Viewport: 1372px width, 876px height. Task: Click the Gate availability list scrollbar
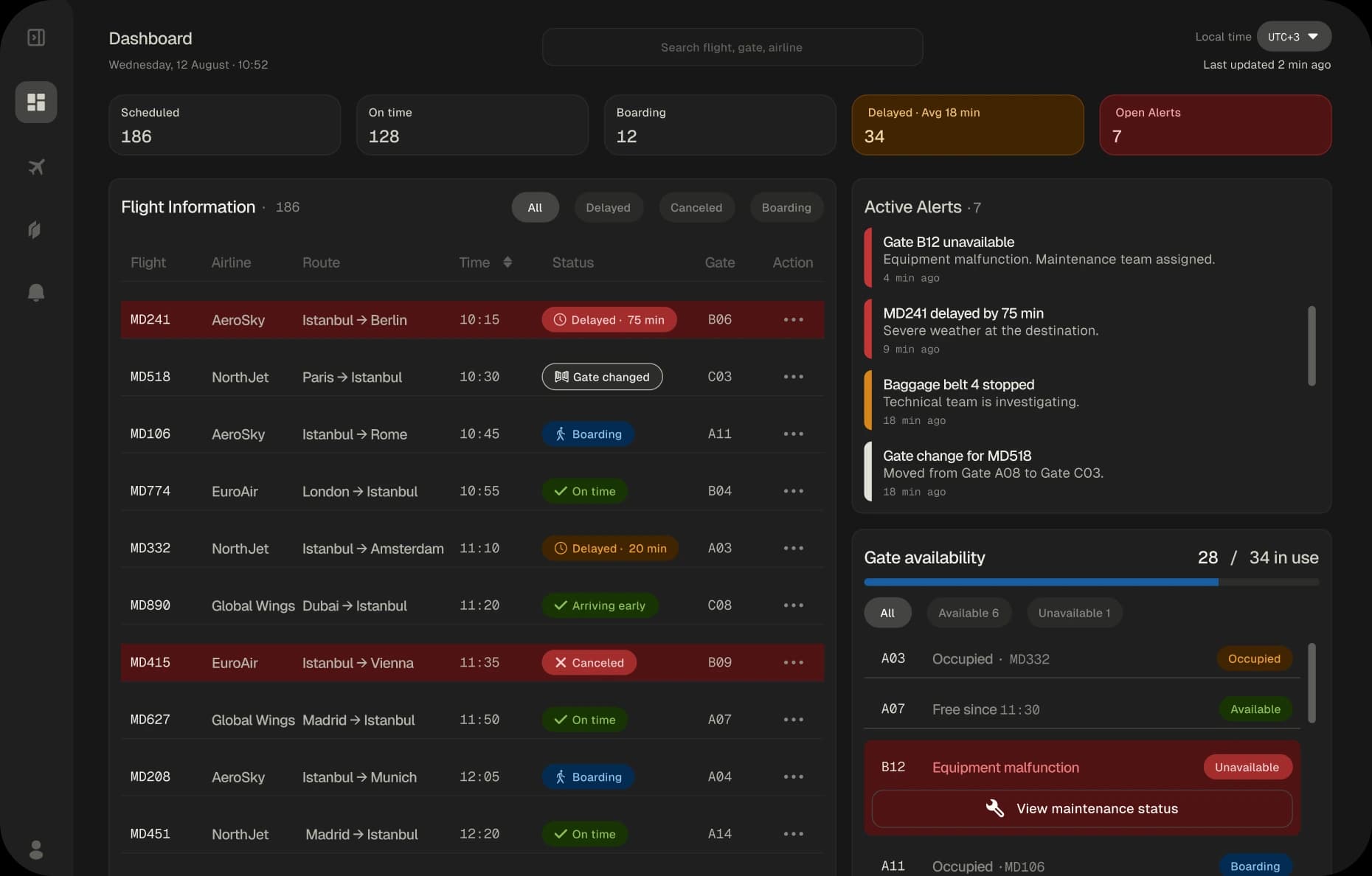(x=1312, y=683)
